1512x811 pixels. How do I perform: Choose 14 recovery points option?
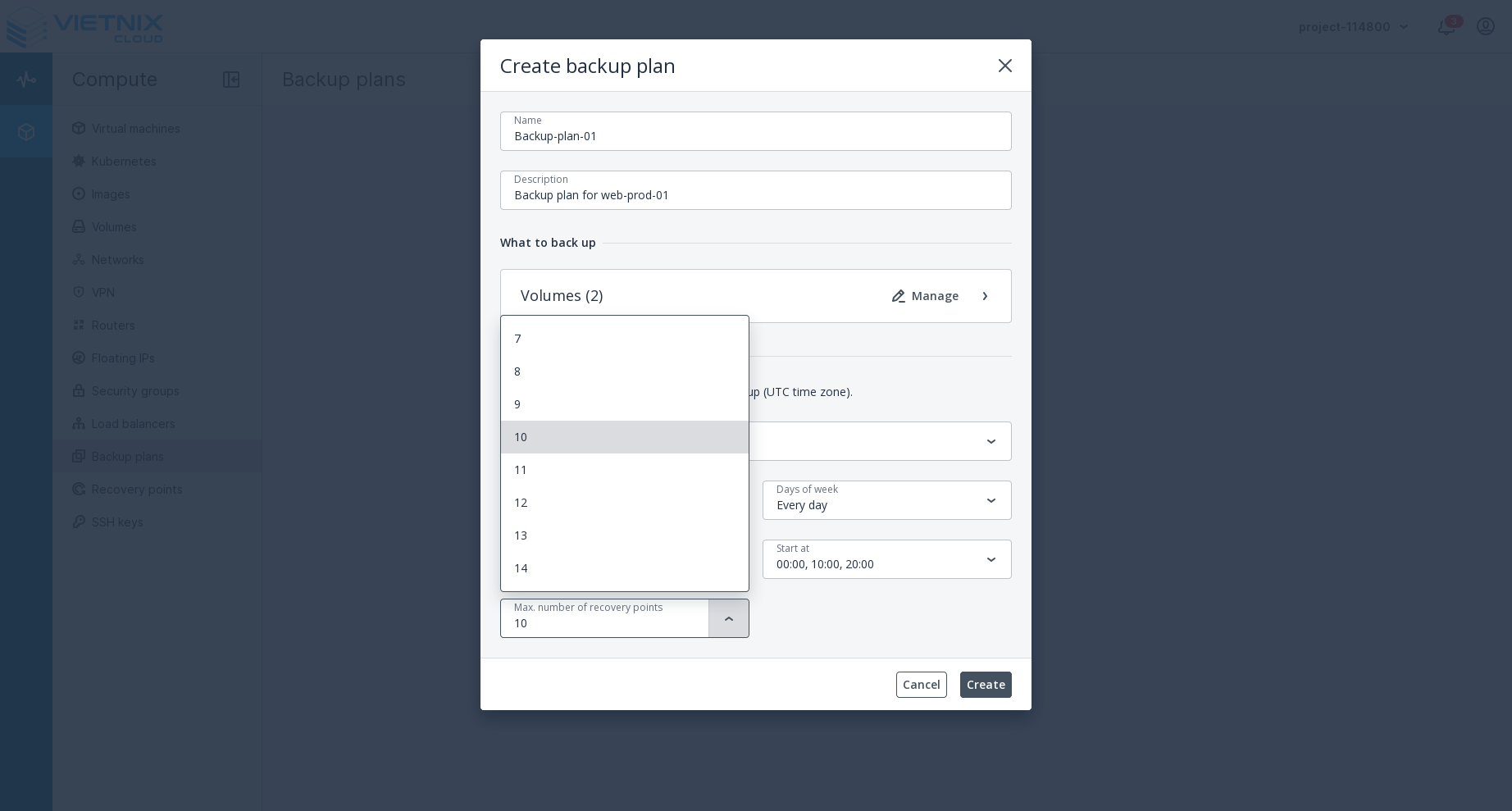[x=624, y=568]
